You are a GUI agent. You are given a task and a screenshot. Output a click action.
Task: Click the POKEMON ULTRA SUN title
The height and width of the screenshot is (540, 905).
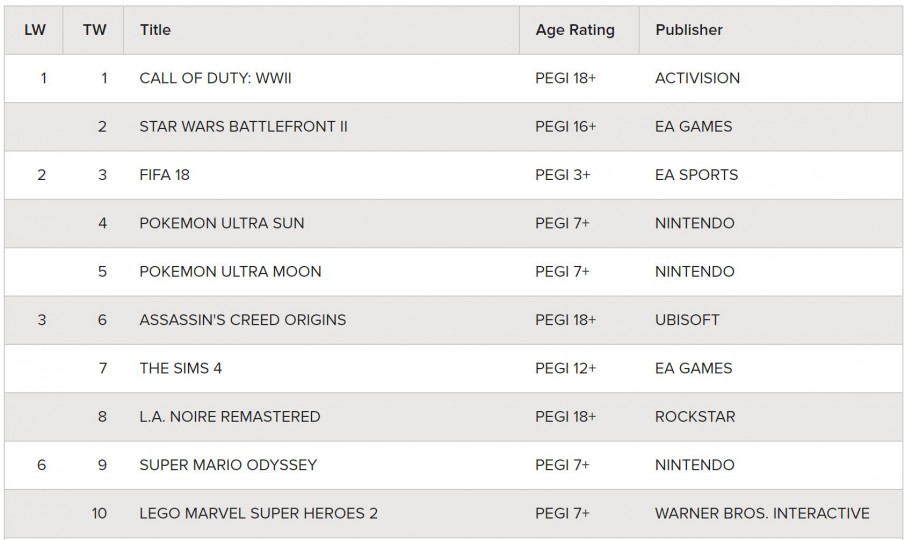[222, 223]
